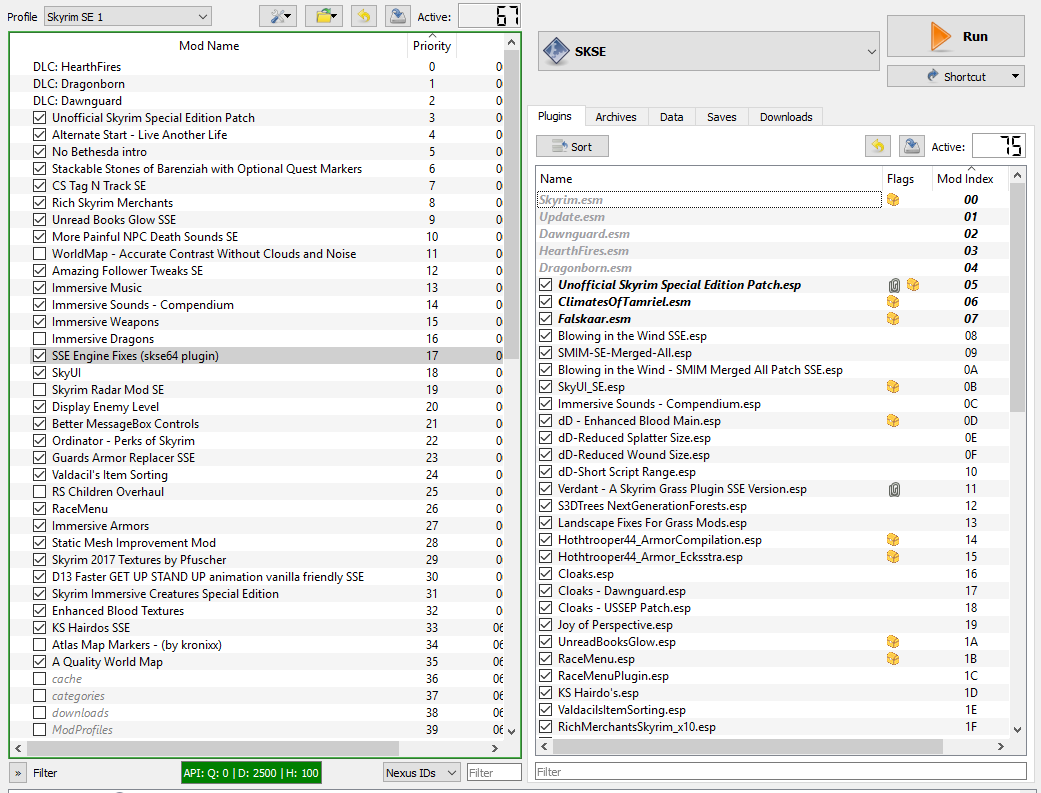Switch to the Archives tab
Screen dimensions: 1041x793
point(615,117)
